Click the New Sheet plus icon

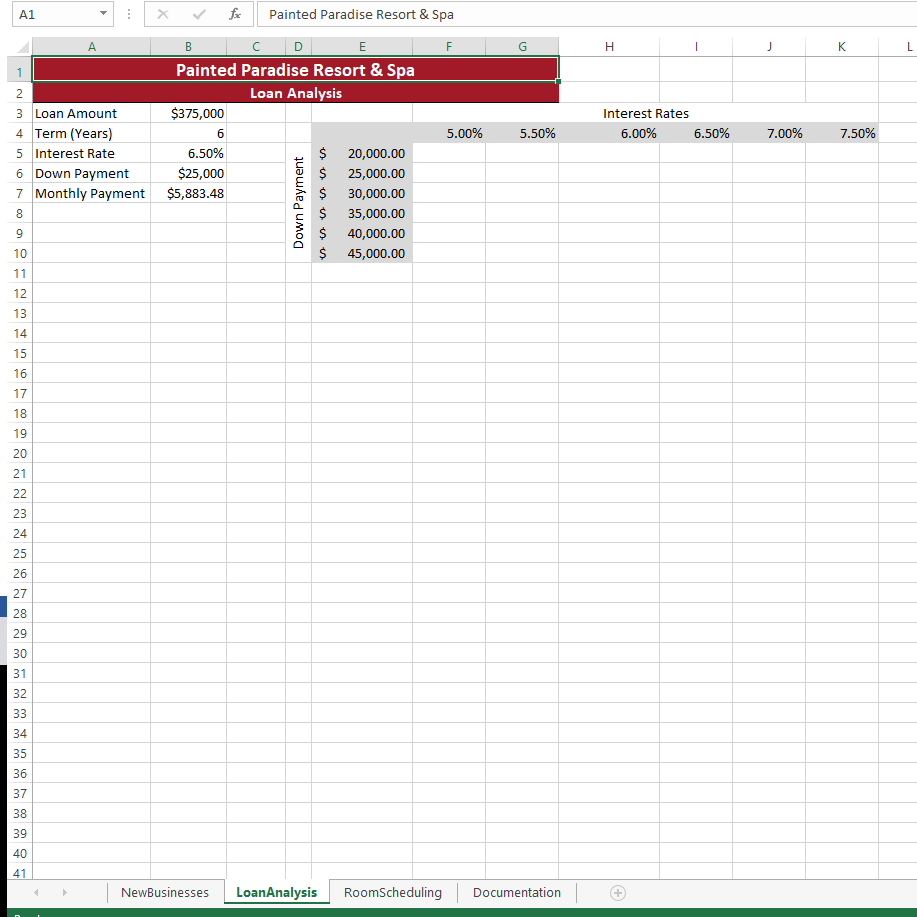[x=617, y=892]
